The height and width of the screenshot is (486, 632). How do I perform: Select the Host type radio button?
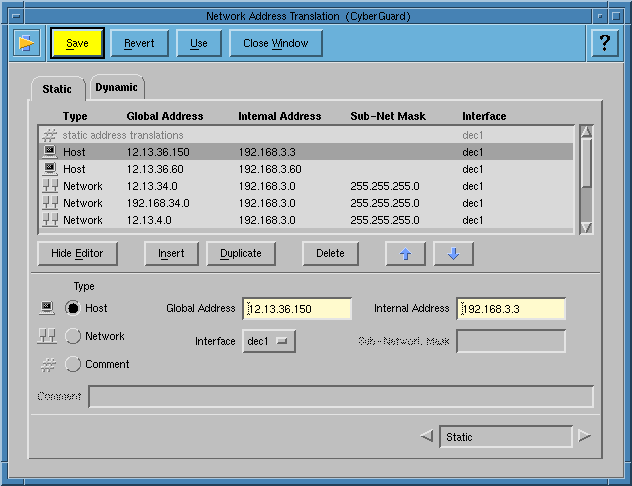73,308
